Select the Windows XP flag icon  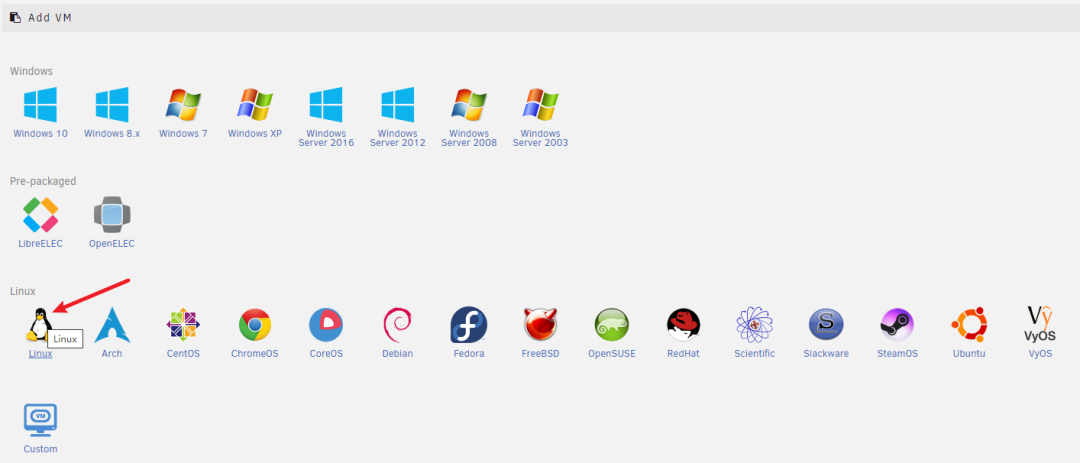coord(255,105)
